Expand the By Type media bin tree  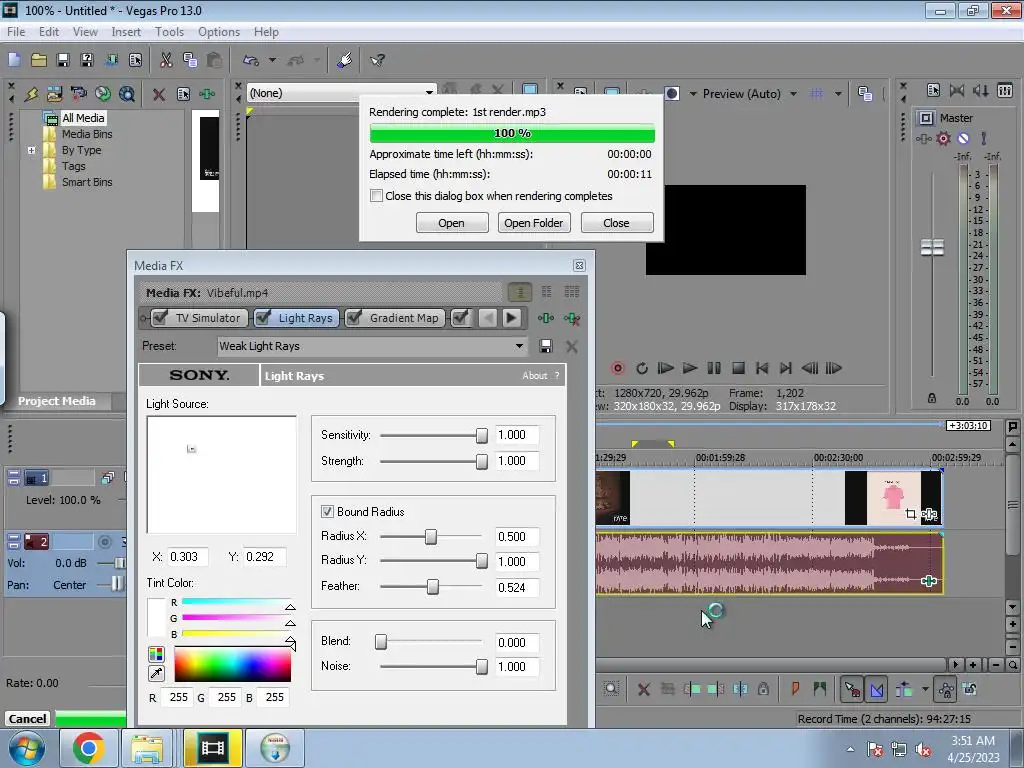pos(31,150)
